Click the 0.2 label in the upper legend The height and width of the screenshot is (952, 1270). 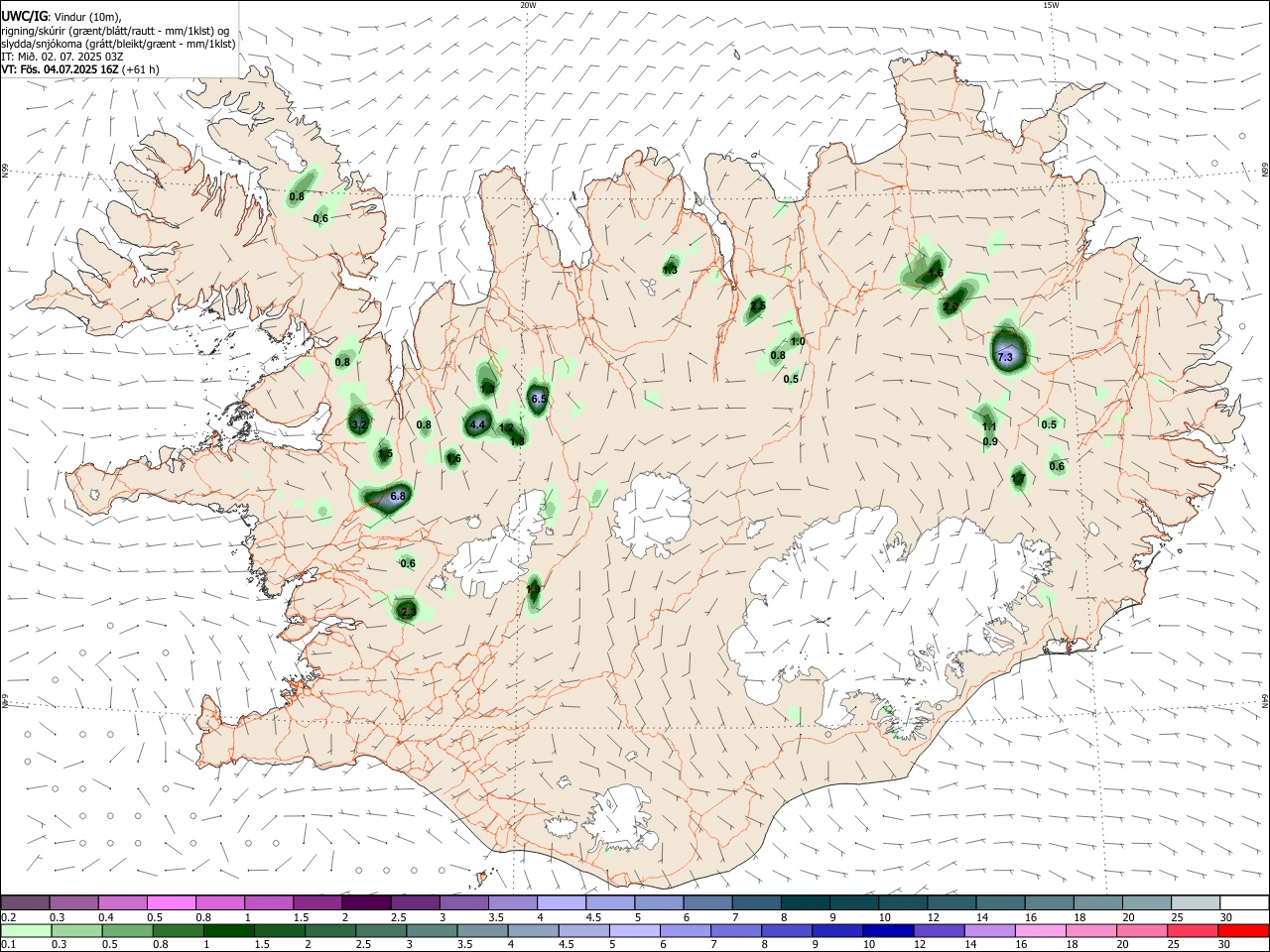pos(9,917)
